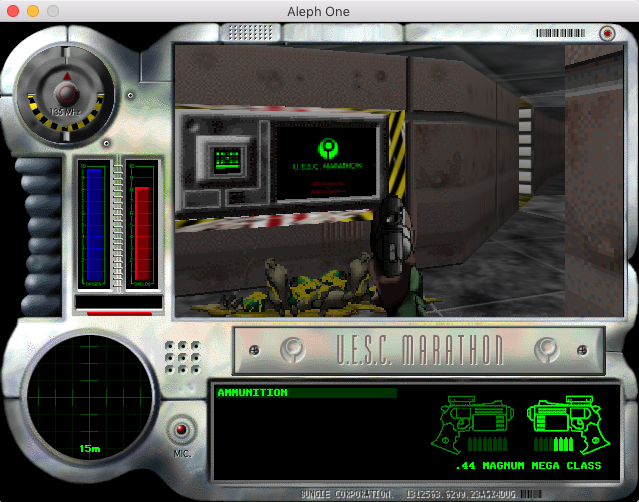The width and height of the screenshot is (639, 502).
Task: Click the green Marathon logo on terminal screen
Action: (x=328, y=149)
